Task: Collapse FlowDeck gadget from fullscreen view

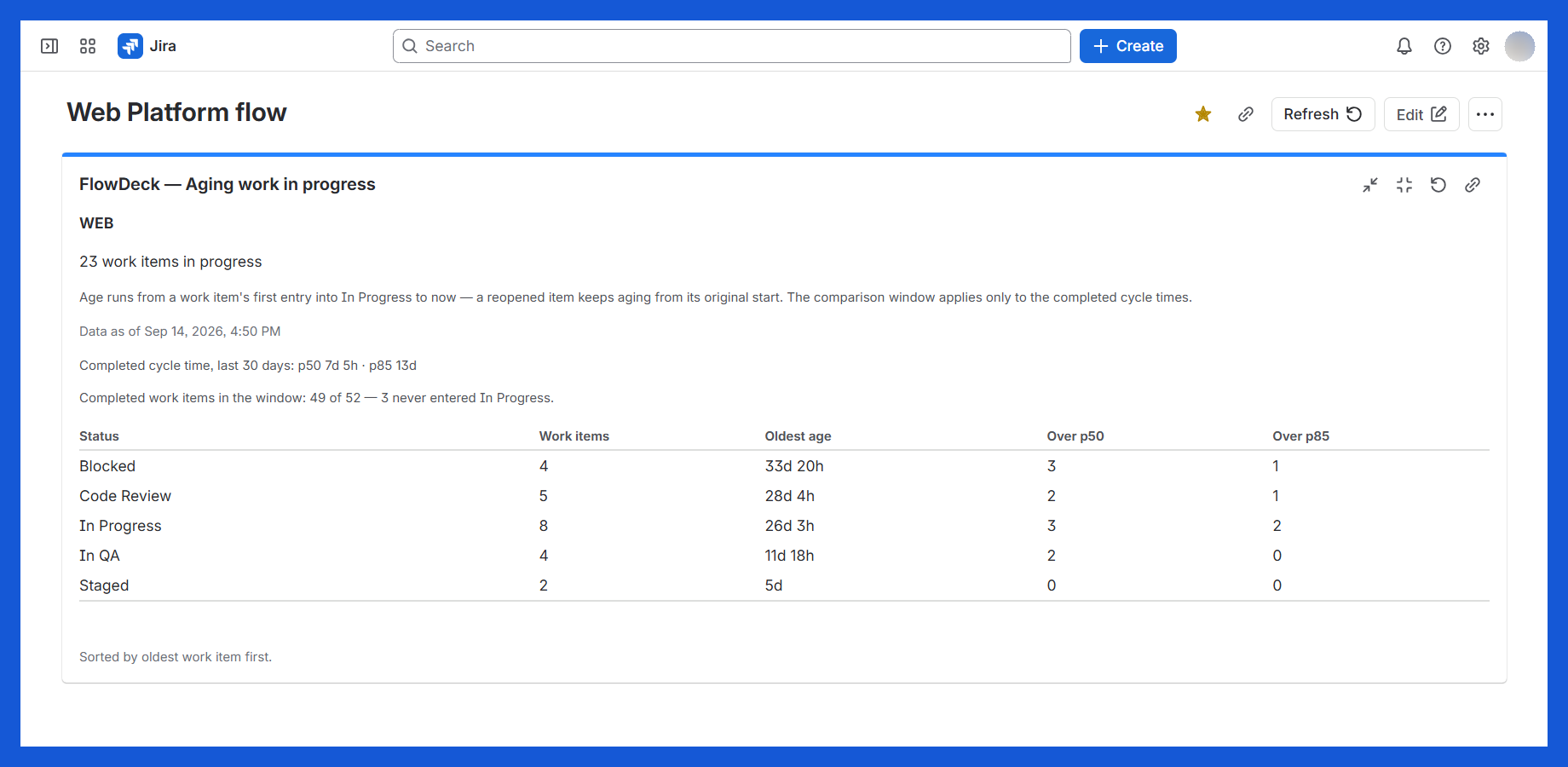Action: pyautogui.click(x=1404, y=185)
